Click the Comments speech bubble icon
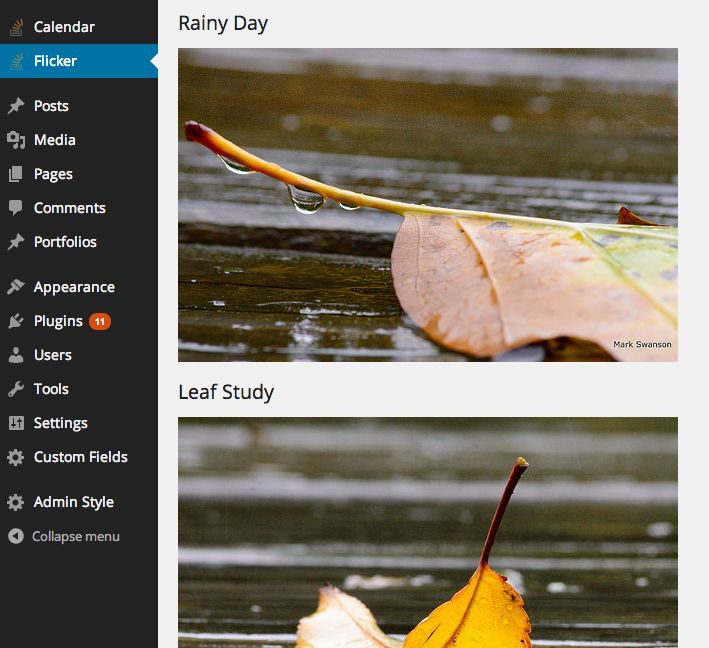 pos(16,208)
